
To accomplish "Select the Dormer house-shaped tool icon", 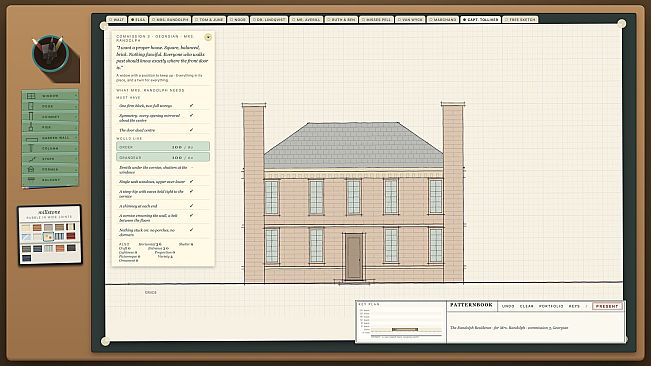I will point(31,169).
